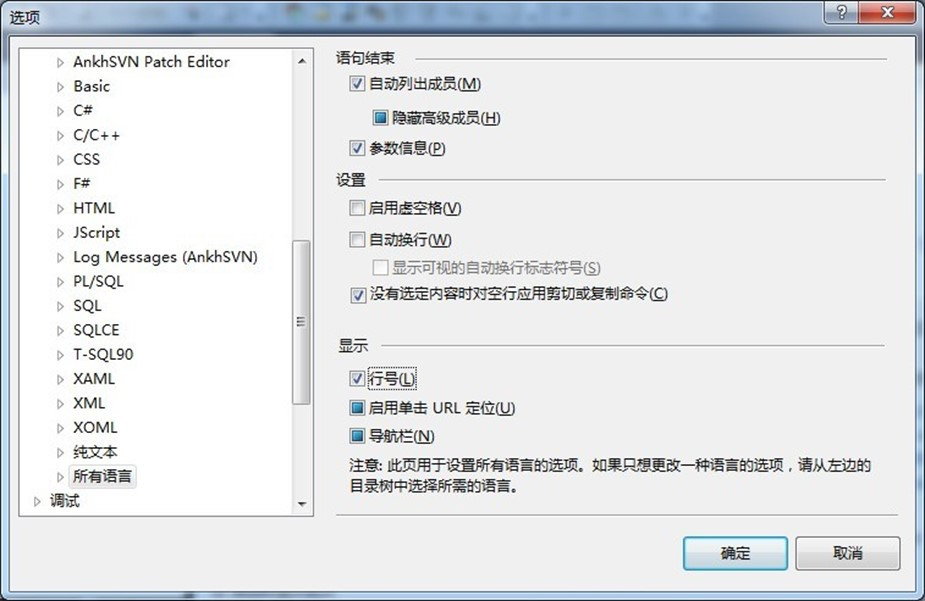
Task: Select HTML in the language tree
Action: tap(94, 208)
